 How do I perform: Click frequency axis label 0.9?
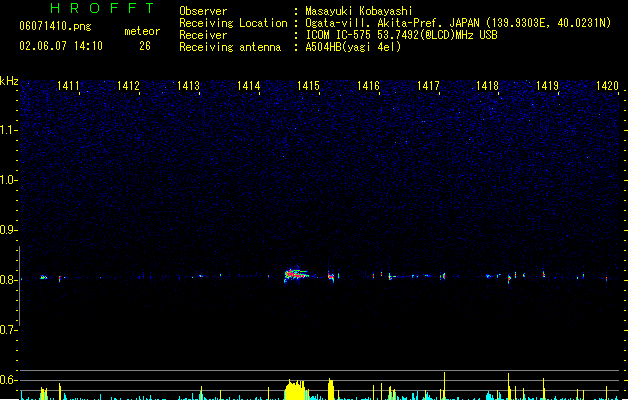click(8, 230)
